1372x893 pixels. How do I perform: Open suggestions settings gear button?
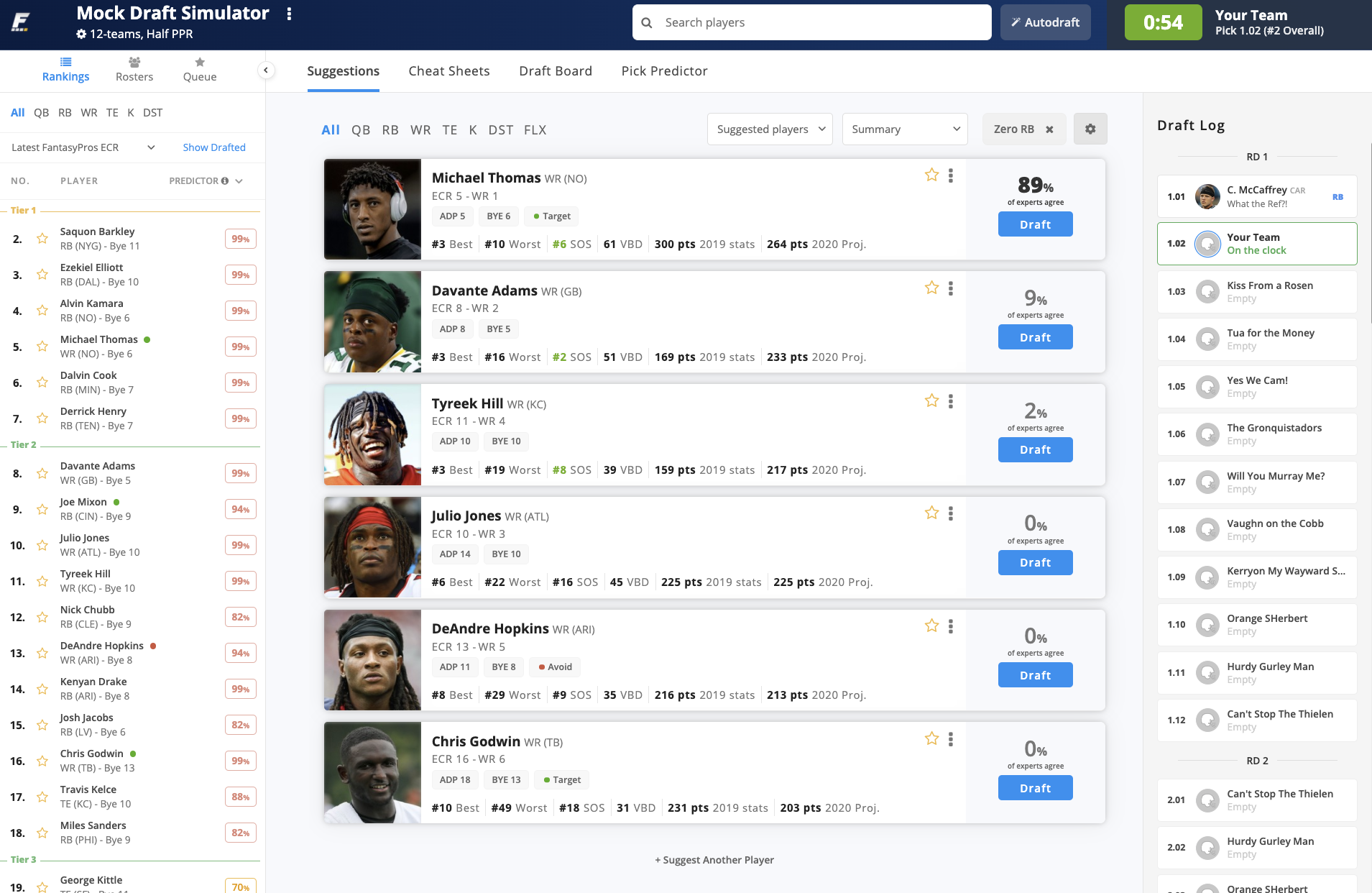point(1090,129)
